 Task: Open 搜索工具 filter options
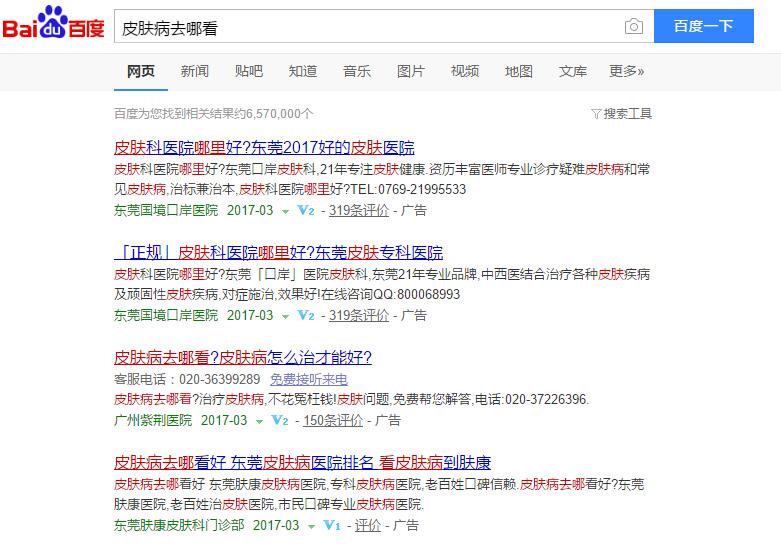(x=622, y=114)
